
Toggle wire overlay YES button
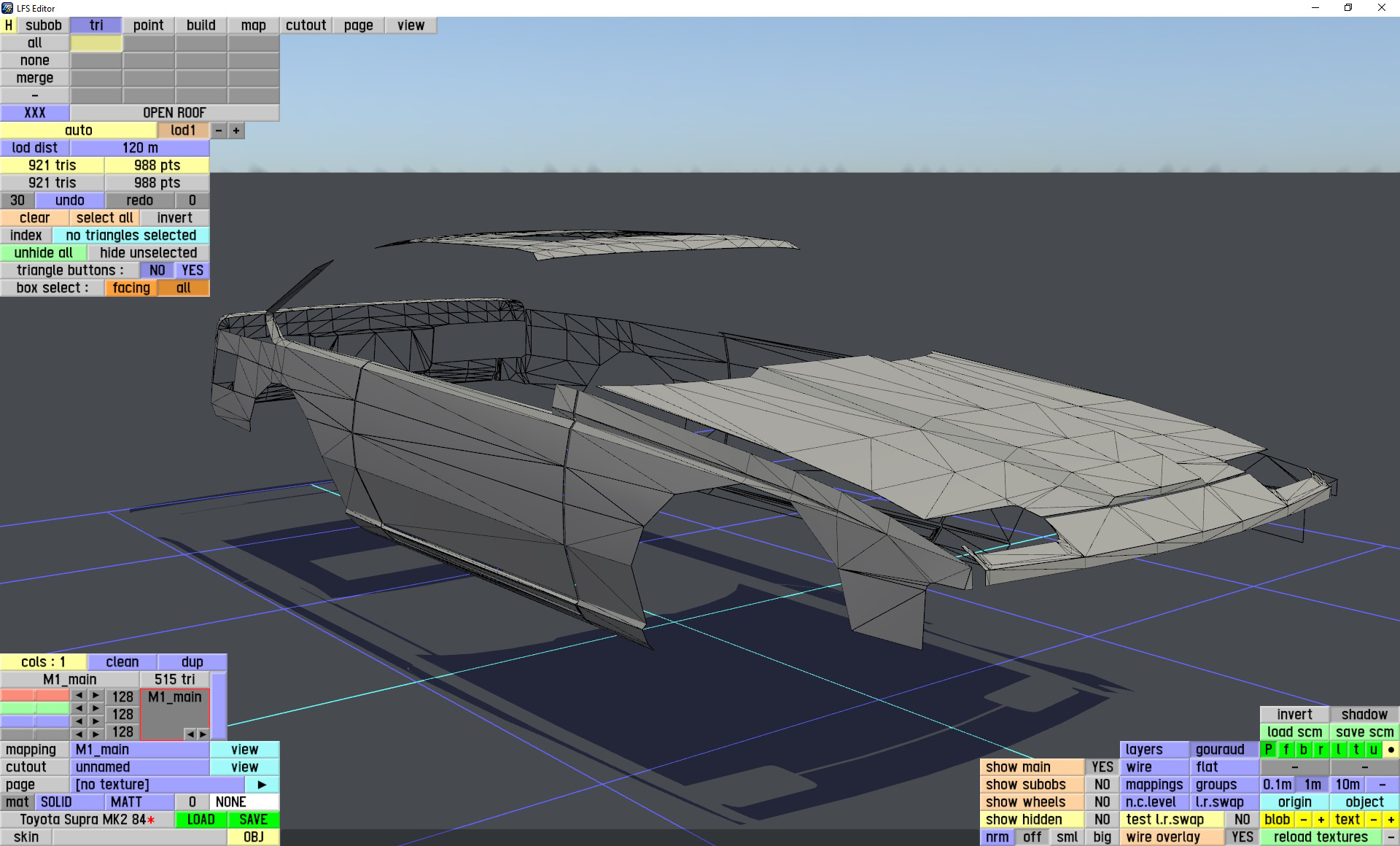(x=1242, y=837)
